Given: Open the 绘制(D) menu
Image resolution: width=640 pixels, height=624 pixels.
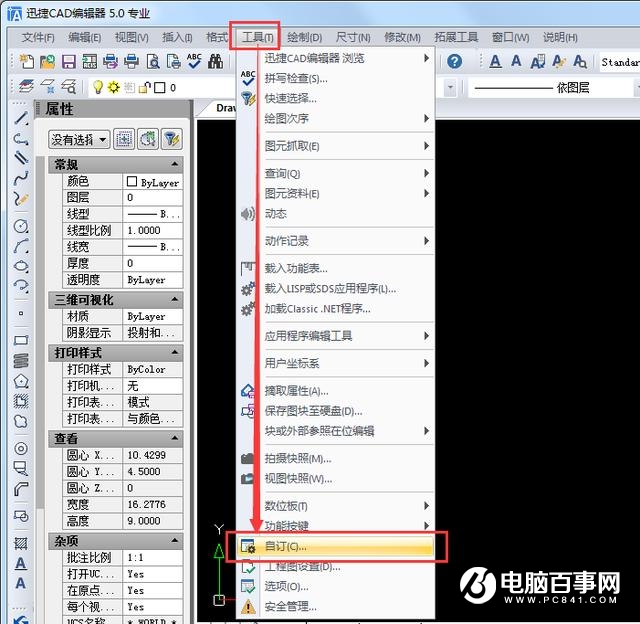Looking at the screenshot, I should tap(304, 38).
